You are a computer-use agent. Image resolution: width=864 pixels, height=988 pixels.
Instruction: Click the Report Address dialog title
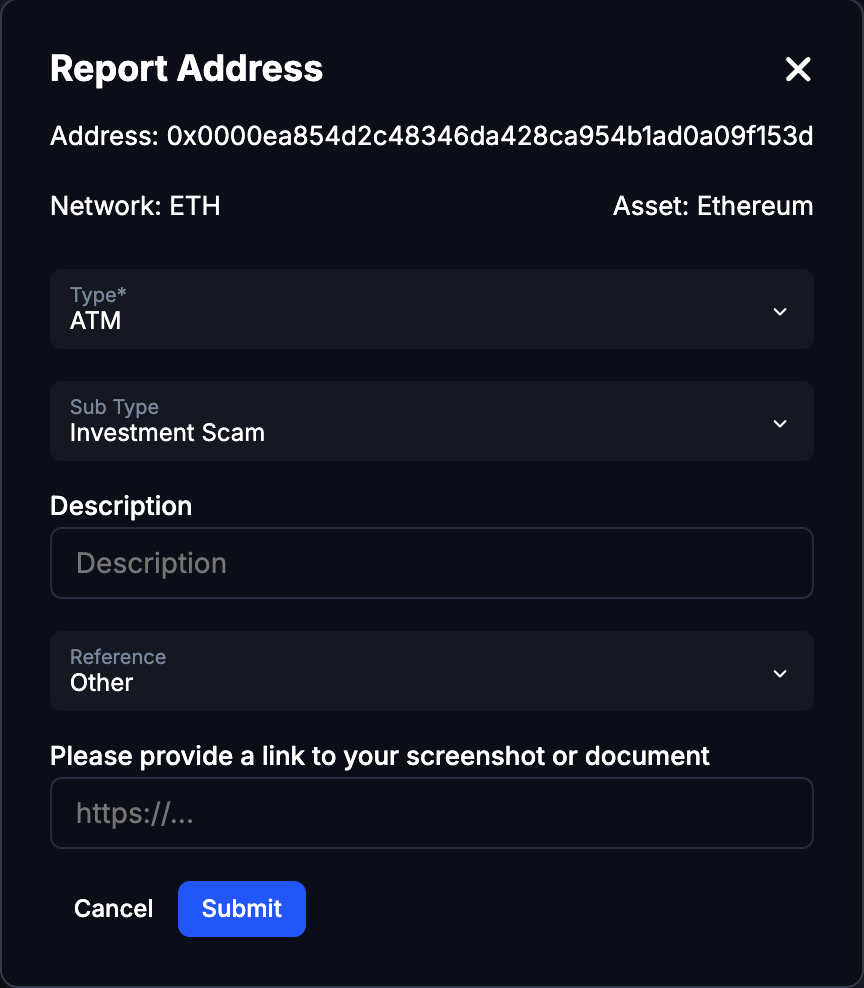(x=186, y=68)
